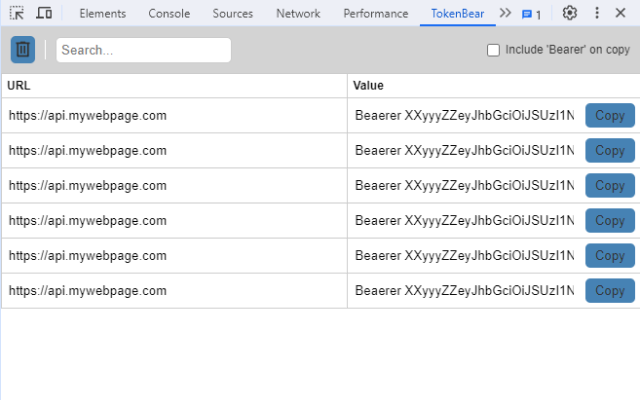This screenshot has height=400, width=640.
Task: Copy the third row token value
Action: (610, 186)
